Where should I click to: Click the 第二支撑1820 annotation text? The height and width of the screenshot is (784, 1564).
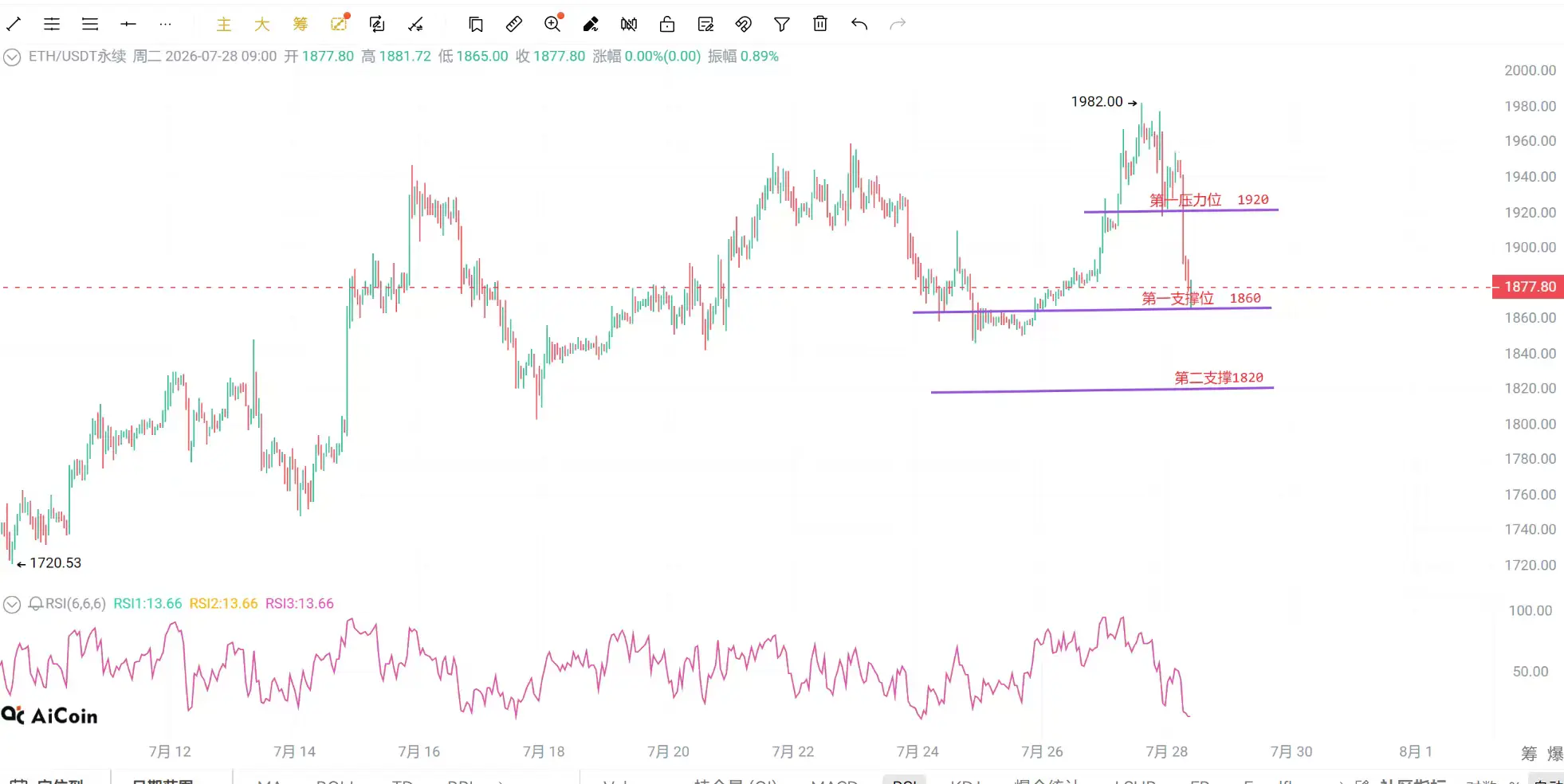pos(1219,378)
